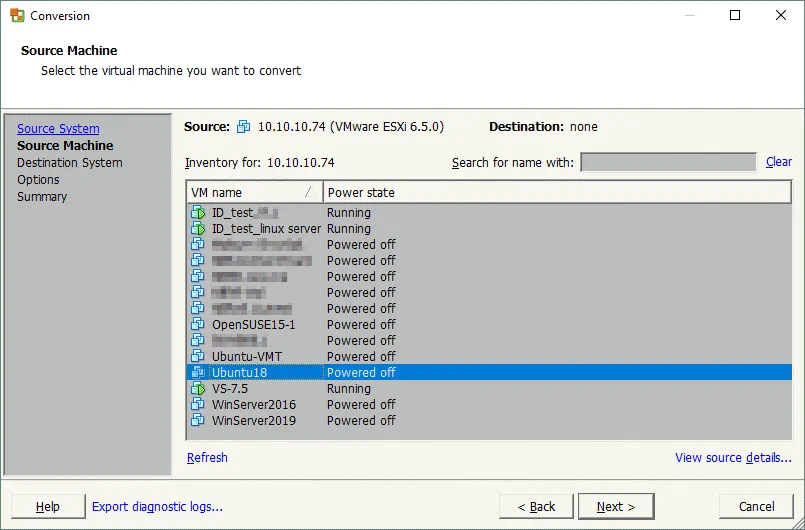Clear the name search filter
The height and width of the screenshot is (530, 805).
pos(778,162)
